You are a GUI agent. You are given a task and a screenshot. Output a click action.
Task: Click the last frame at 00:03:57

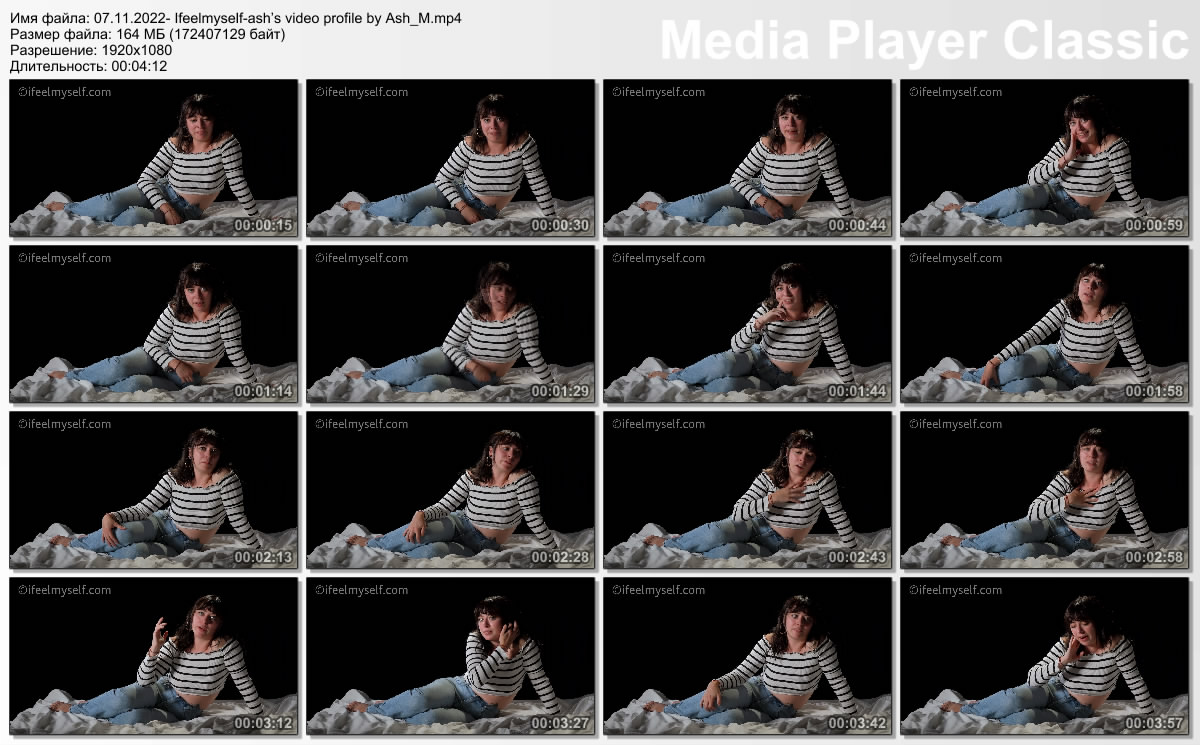[1045, 656]
